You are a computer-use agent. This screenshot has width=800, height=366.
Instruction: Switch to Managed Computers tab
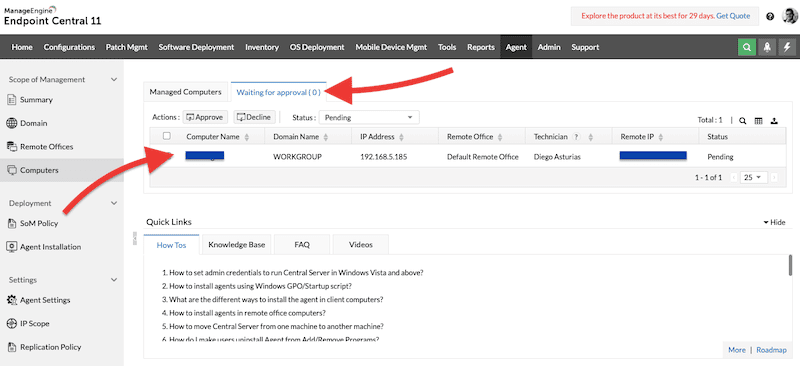point(186,92)
